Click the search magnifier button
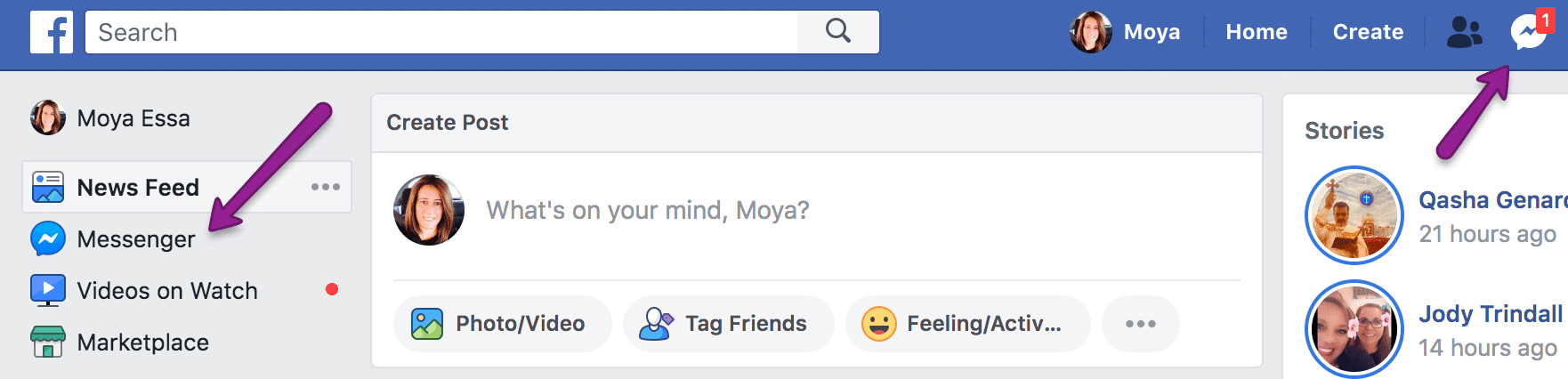Screen dimensions: 1568x379 coord(838,32)
